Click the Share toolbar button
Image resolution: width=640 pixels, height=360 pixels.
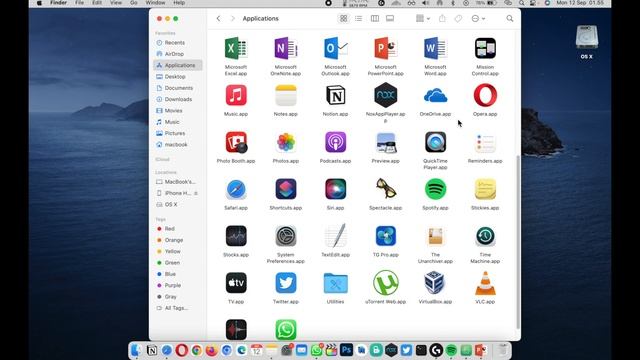442,18
